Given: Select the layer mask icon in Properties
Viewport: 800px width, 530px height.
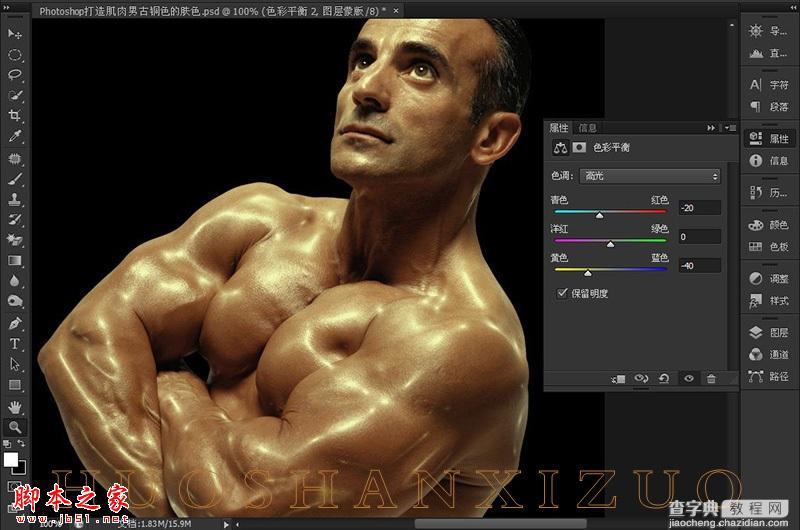Looking at the screenshot, I should point(579,147).
